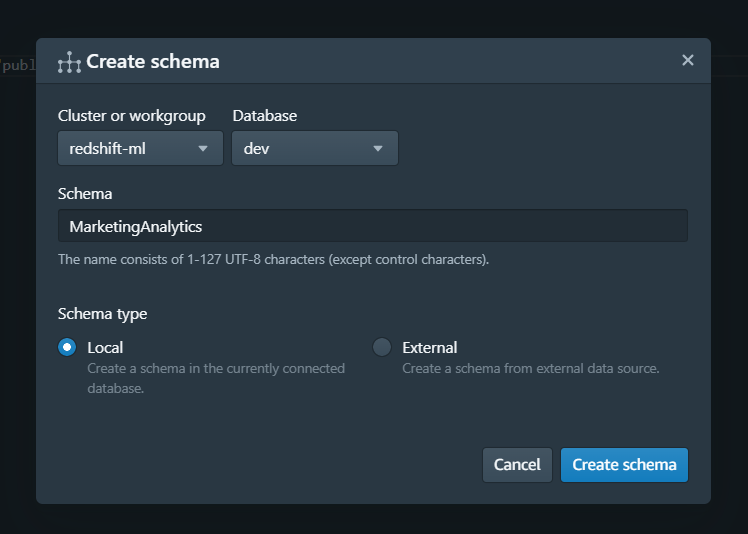748x534 pixels.
Task: Close the Create schema dialog with the X
Action: [688, 60]
